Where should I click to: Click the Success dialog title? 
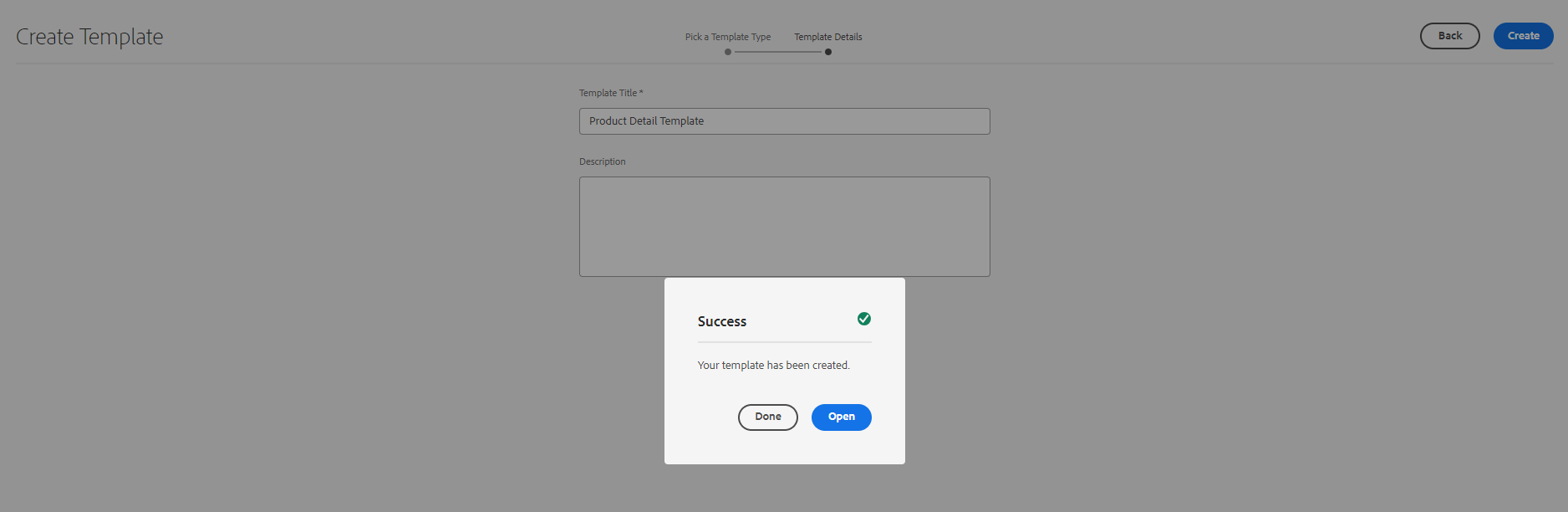[x=722, y=321]
